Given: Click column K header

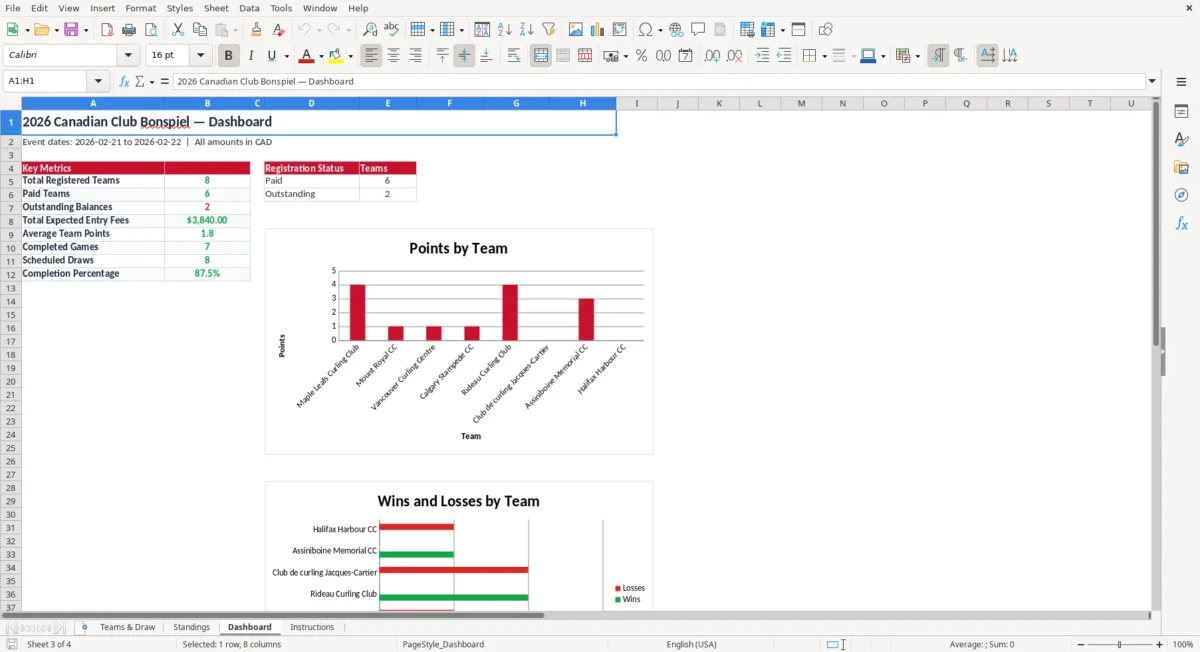Looking at the screenshot, I should [x=718, y=103].
